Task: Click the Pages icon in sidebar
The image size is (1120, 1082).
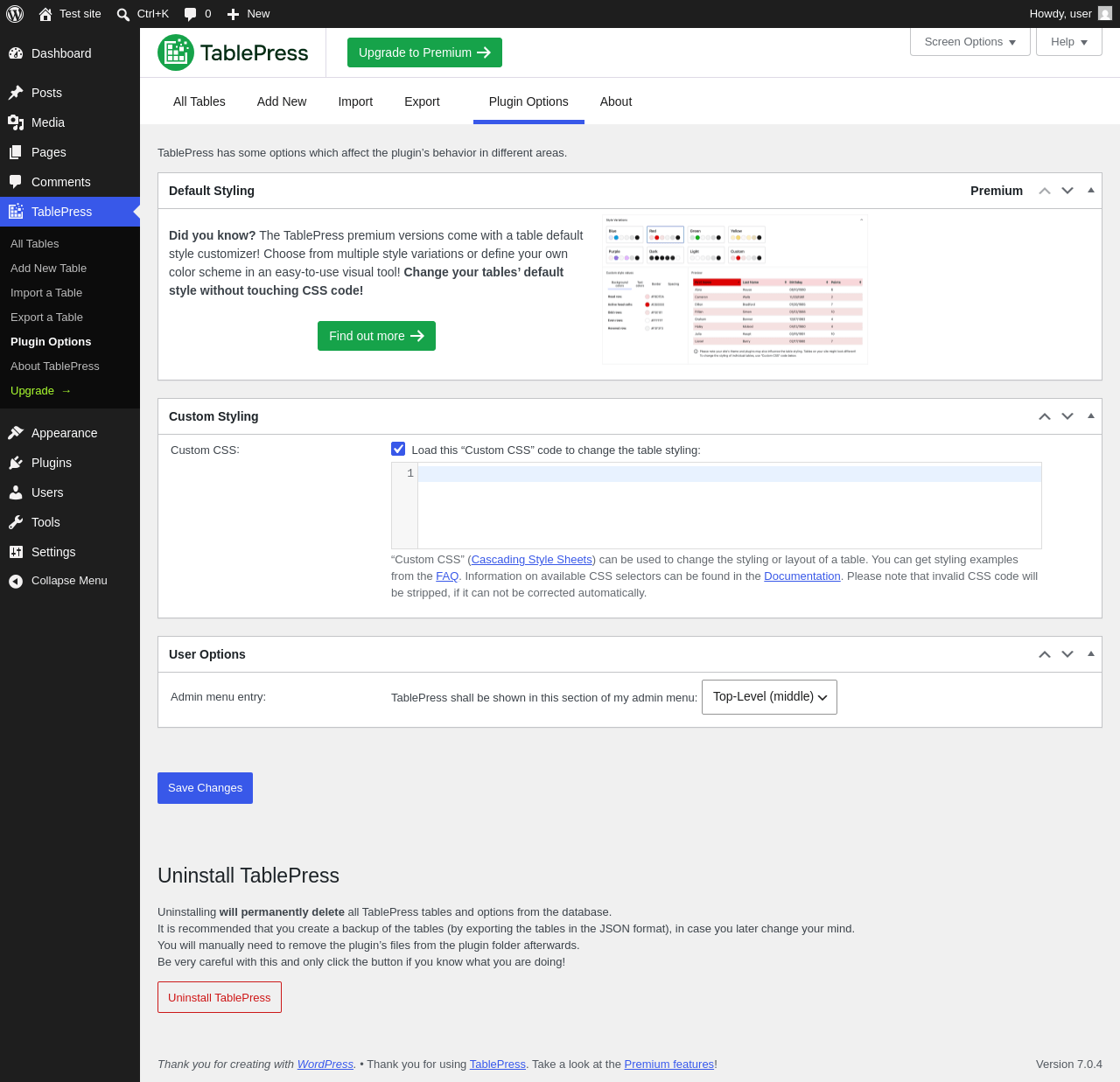Action: 16,152
